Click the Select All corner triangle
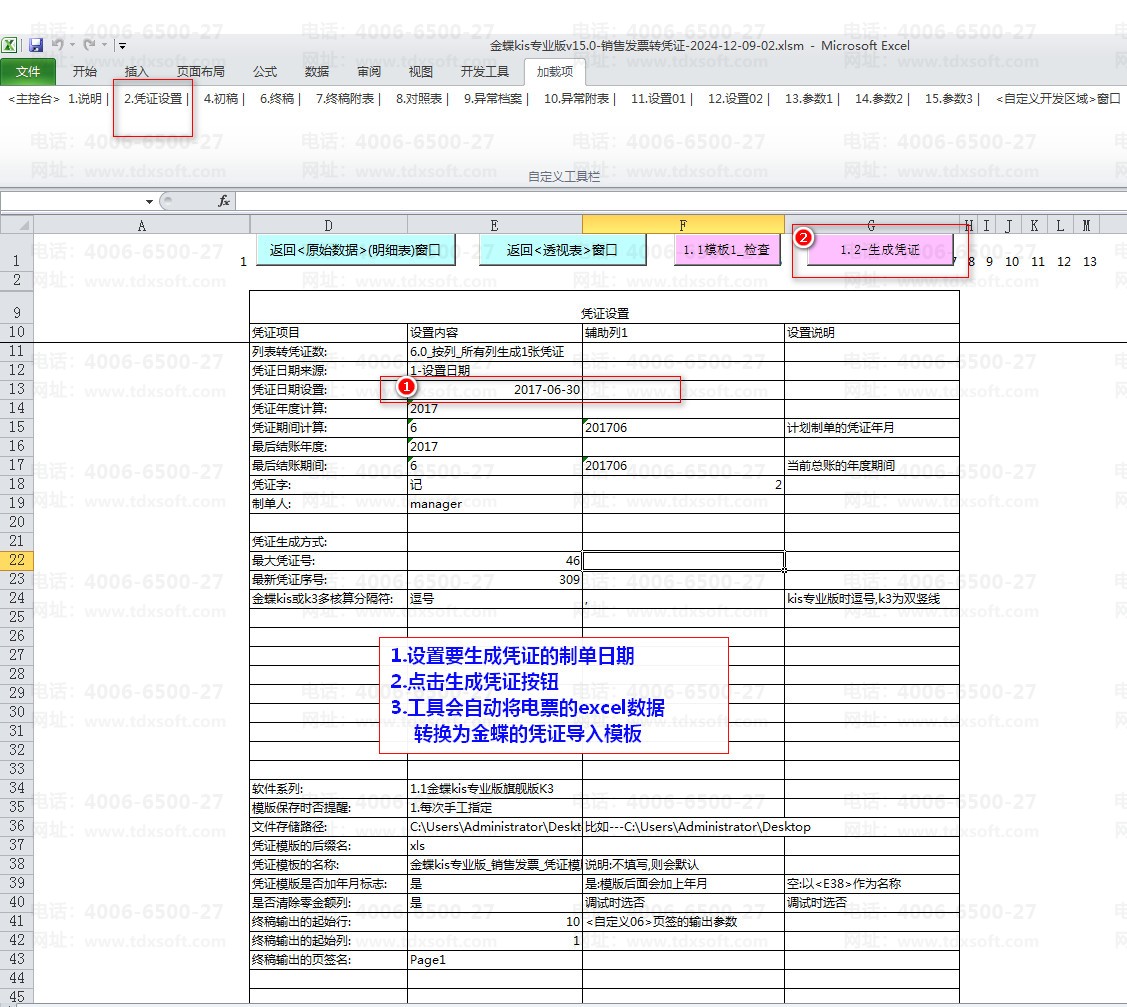The image size is (1127, 1007). [25, 226]
